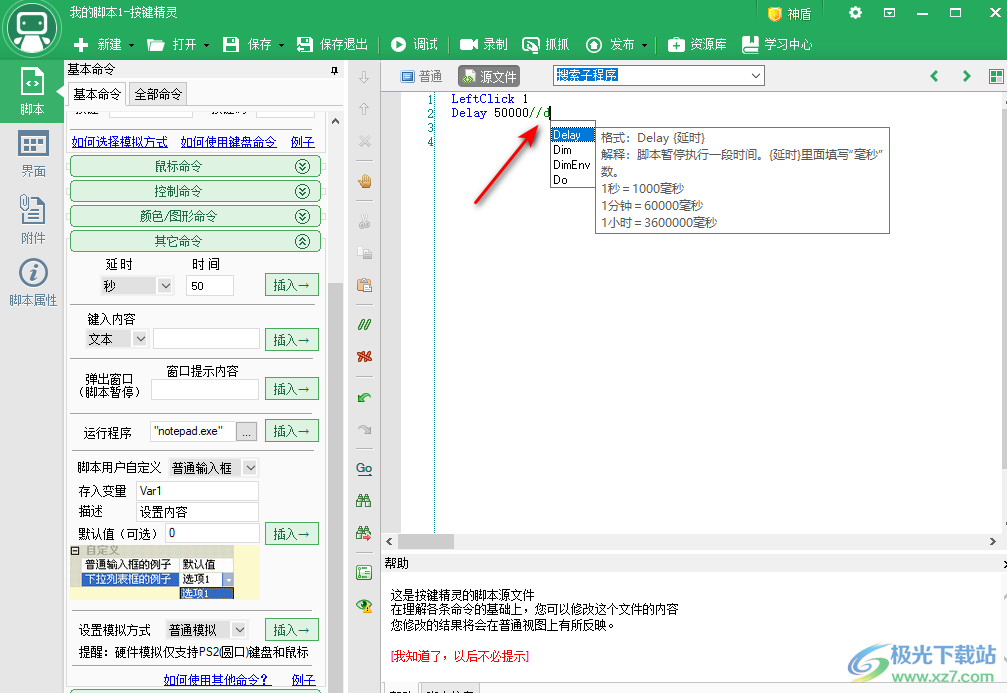Click the green undo arrow icon
Image resolution: width=1007 pixels, height=693 pixels.
click(364, 398)
